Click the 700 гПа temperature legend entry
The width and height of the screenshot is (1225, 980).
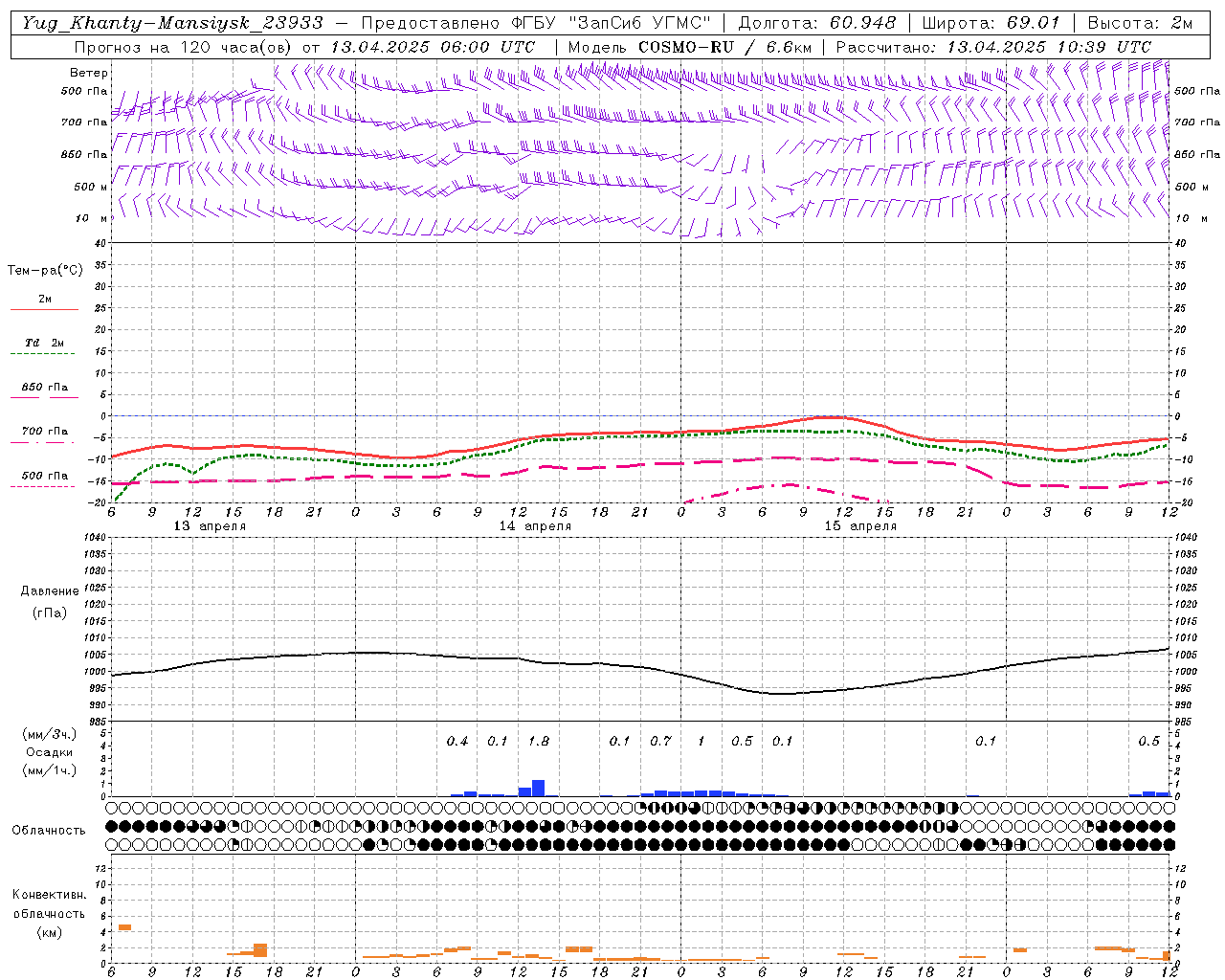pyautogui.click(x=45, y=432)
